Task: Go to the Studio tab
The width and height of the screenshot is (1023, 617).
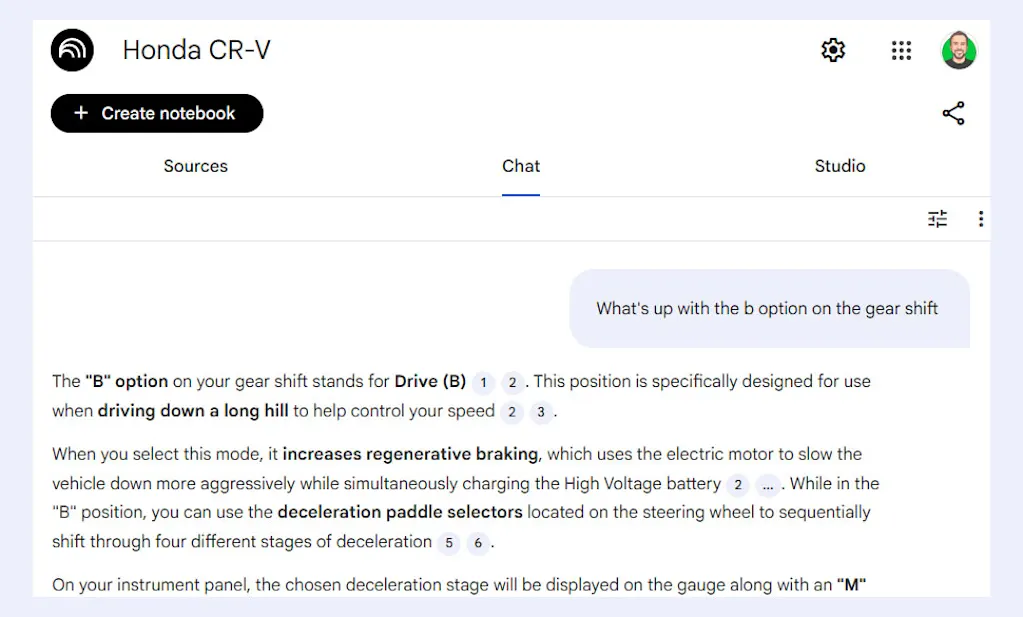Action: (x=839, y=166)
